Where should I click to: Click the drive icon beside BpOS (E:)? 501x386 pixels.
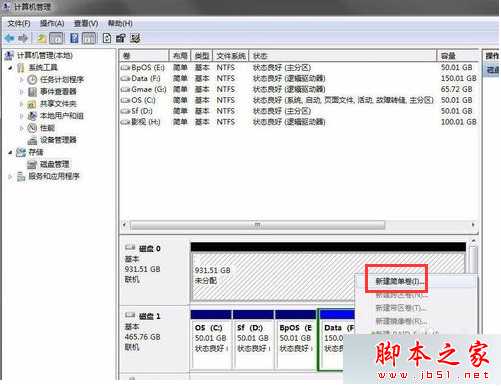click(125, 68)
